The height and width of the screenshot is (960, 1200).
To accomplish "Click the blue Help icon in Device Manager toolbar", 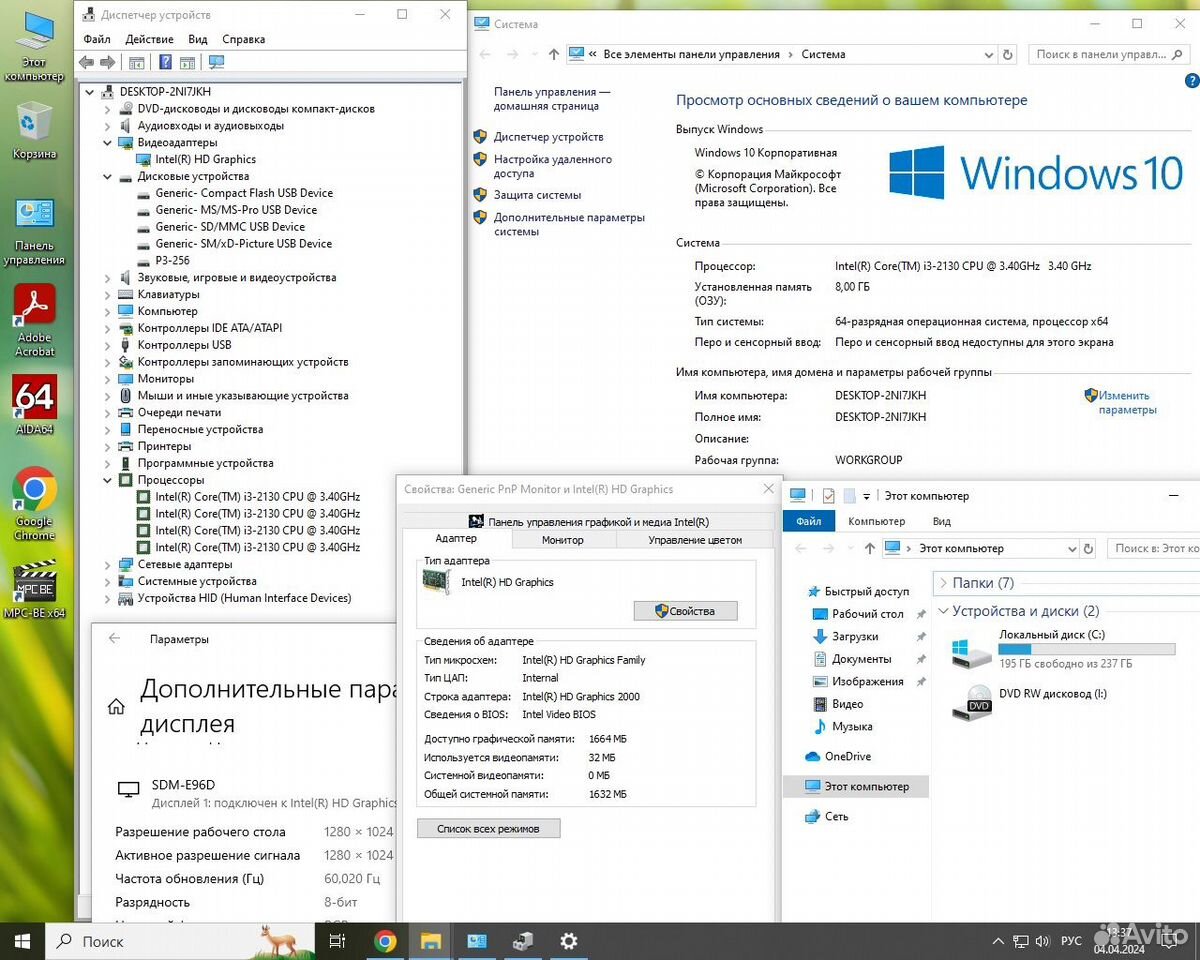I will click(x=166, y=62).
